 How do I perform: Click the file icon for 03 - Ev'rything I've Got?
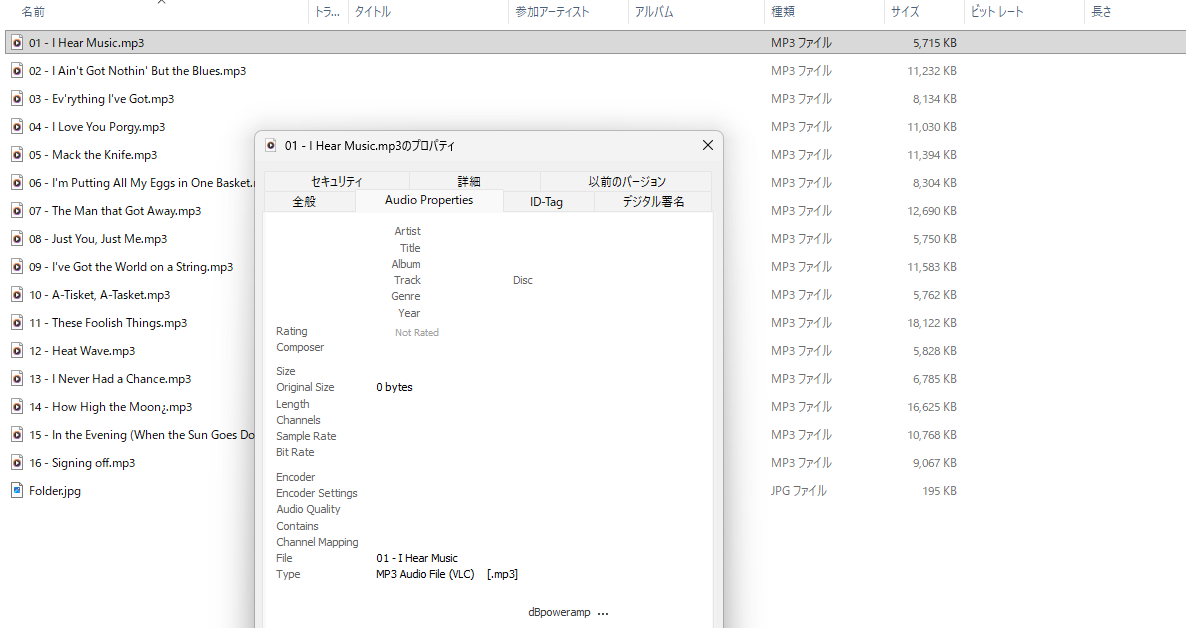tap(16, 99)
